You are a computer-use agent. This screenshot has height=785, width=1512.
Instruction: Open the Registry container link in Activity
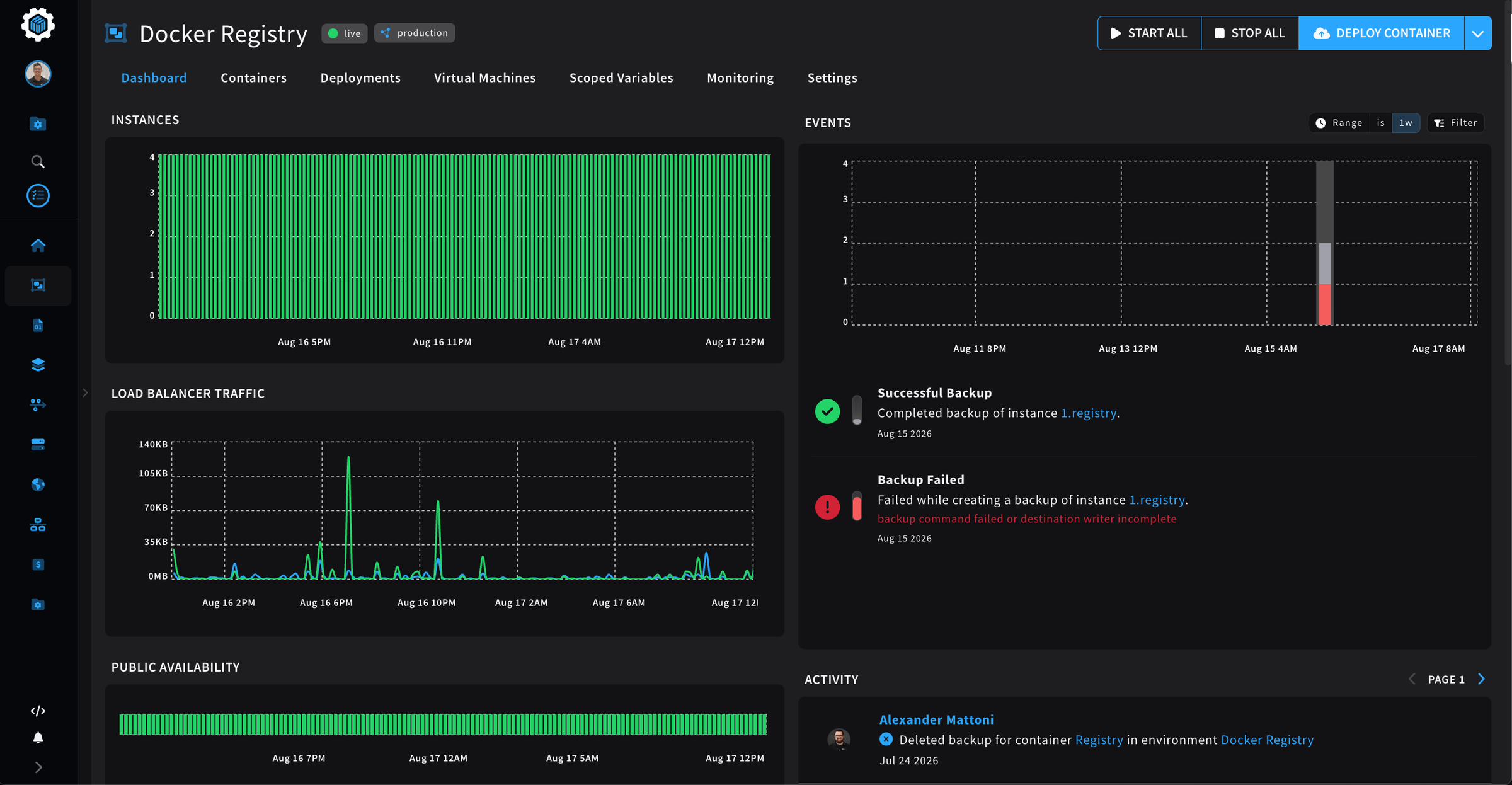coord(1099,740)
